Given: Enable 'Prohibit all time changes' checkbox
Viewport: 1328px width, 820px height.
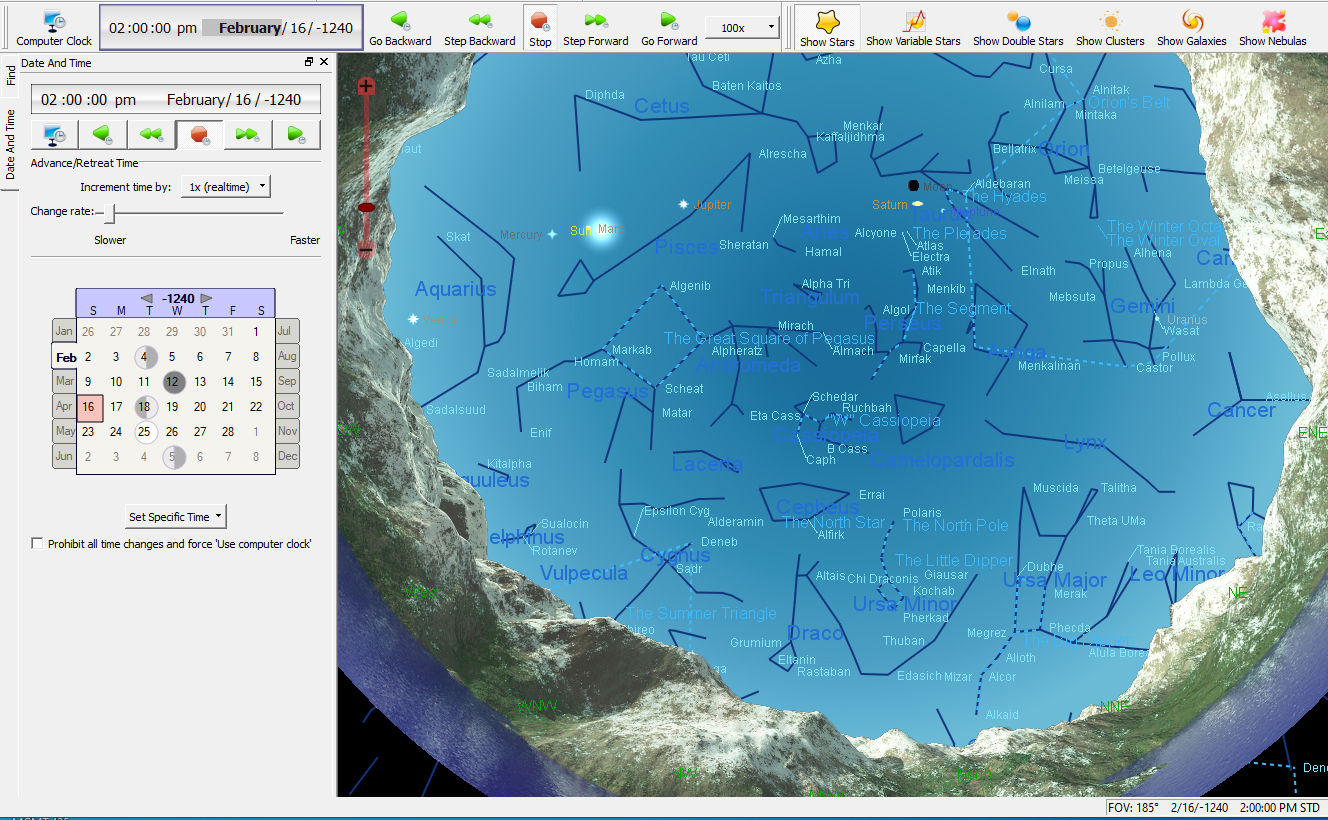Looking at the screenshot, I should [38, 544].
